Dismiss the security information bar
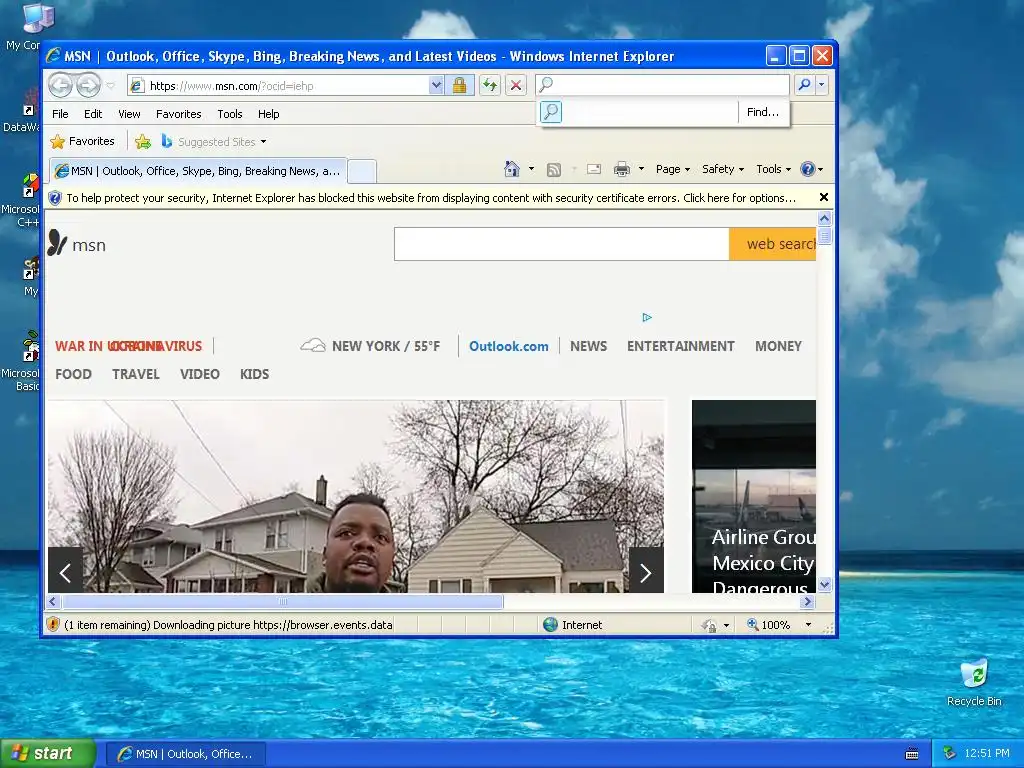The height and width of the screenshot is (768, 1024). (x=824, y=197)
